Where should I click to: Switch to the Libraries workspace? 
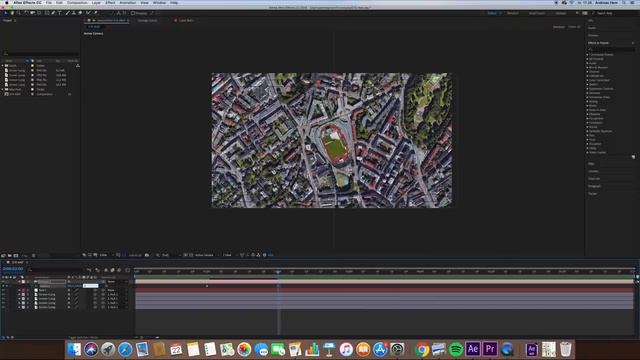point(561,13)
